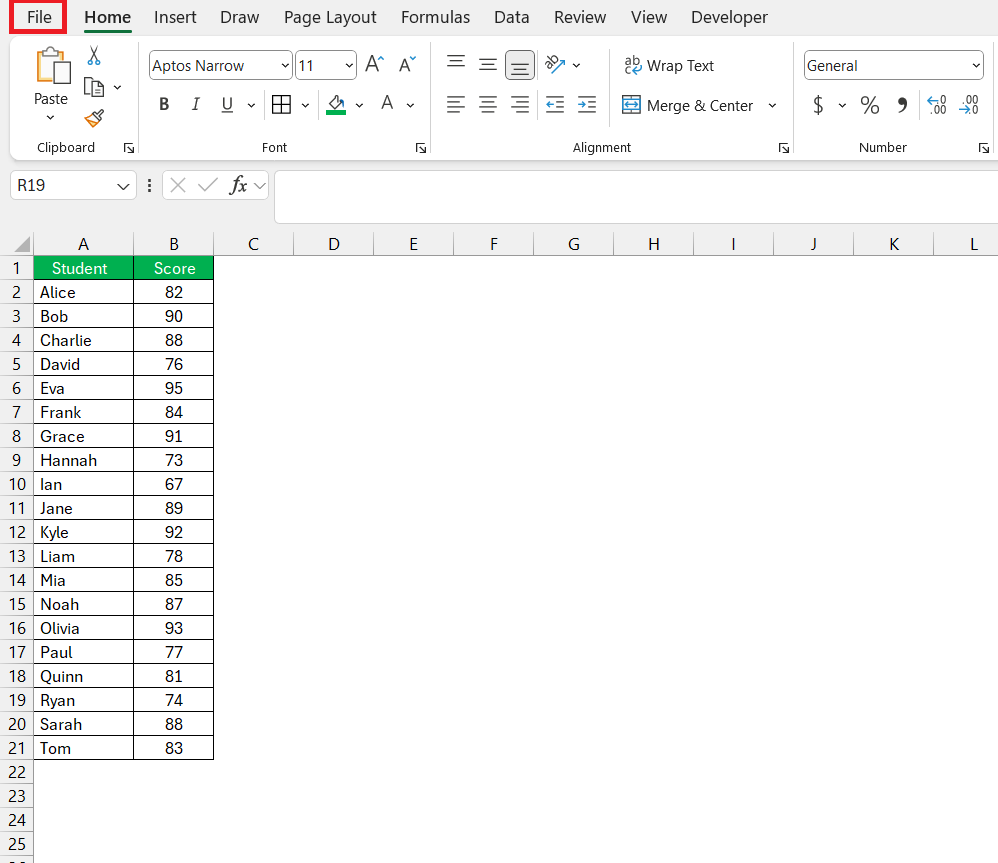Expand border options arrow
998x863 pixels.
(305, 105)
